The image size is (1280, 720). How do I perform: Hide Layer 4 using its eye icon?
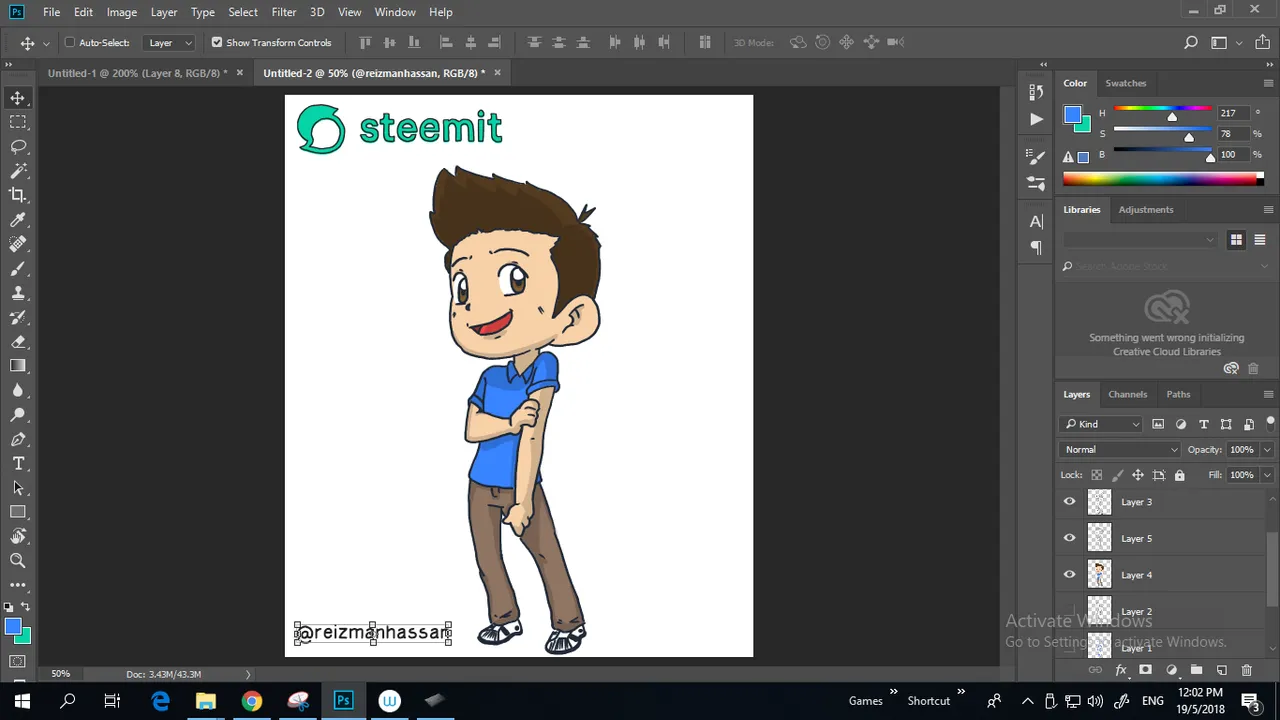pos(1070,575)
